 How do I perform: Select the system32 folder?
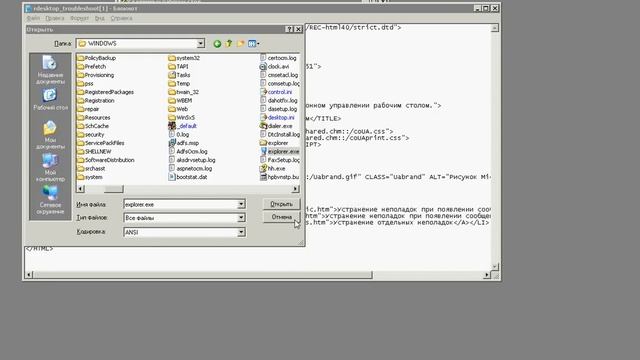pos(184,58)
